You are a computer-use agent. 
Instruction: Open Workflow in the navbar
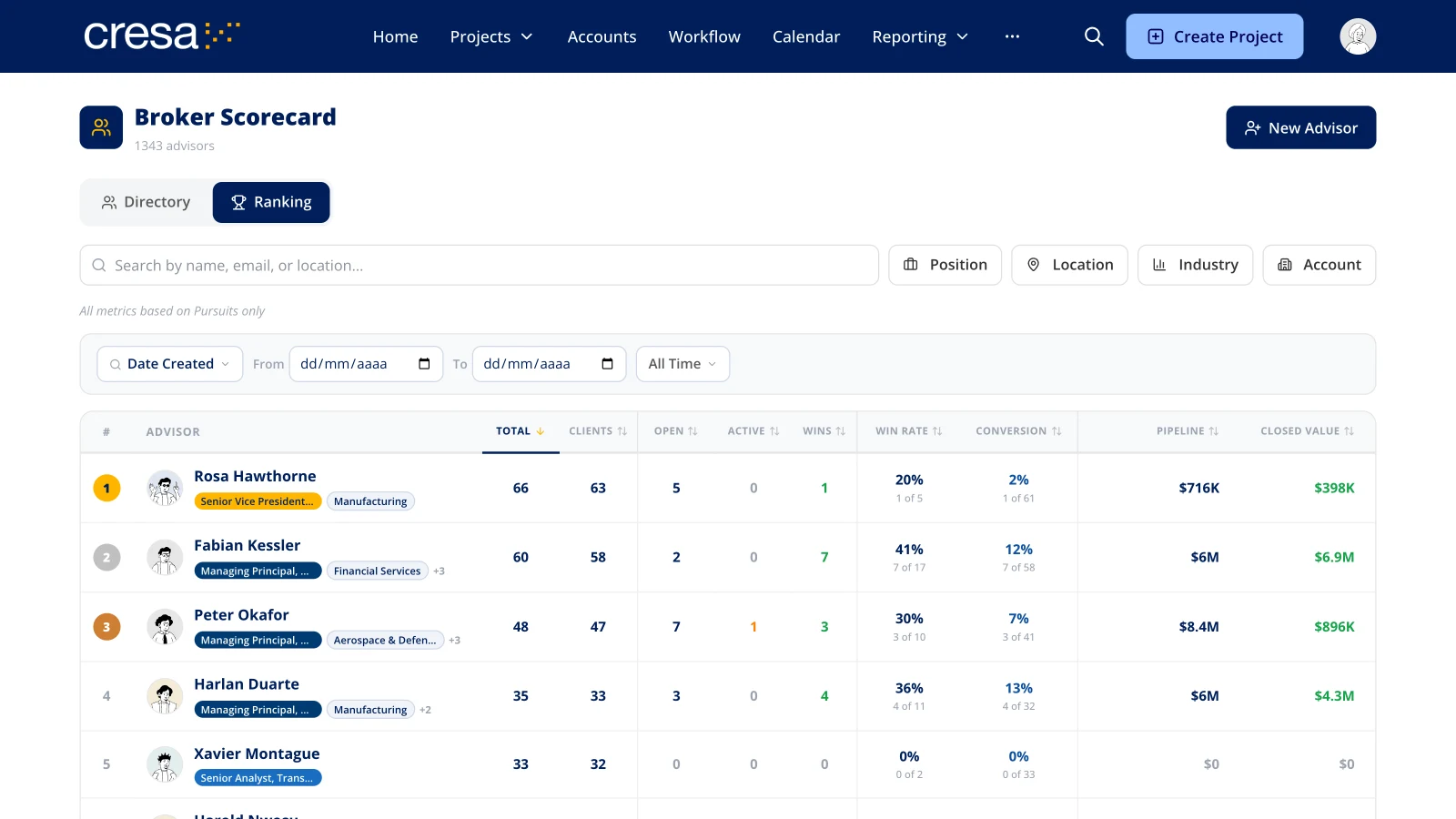[x=704, y=36]
